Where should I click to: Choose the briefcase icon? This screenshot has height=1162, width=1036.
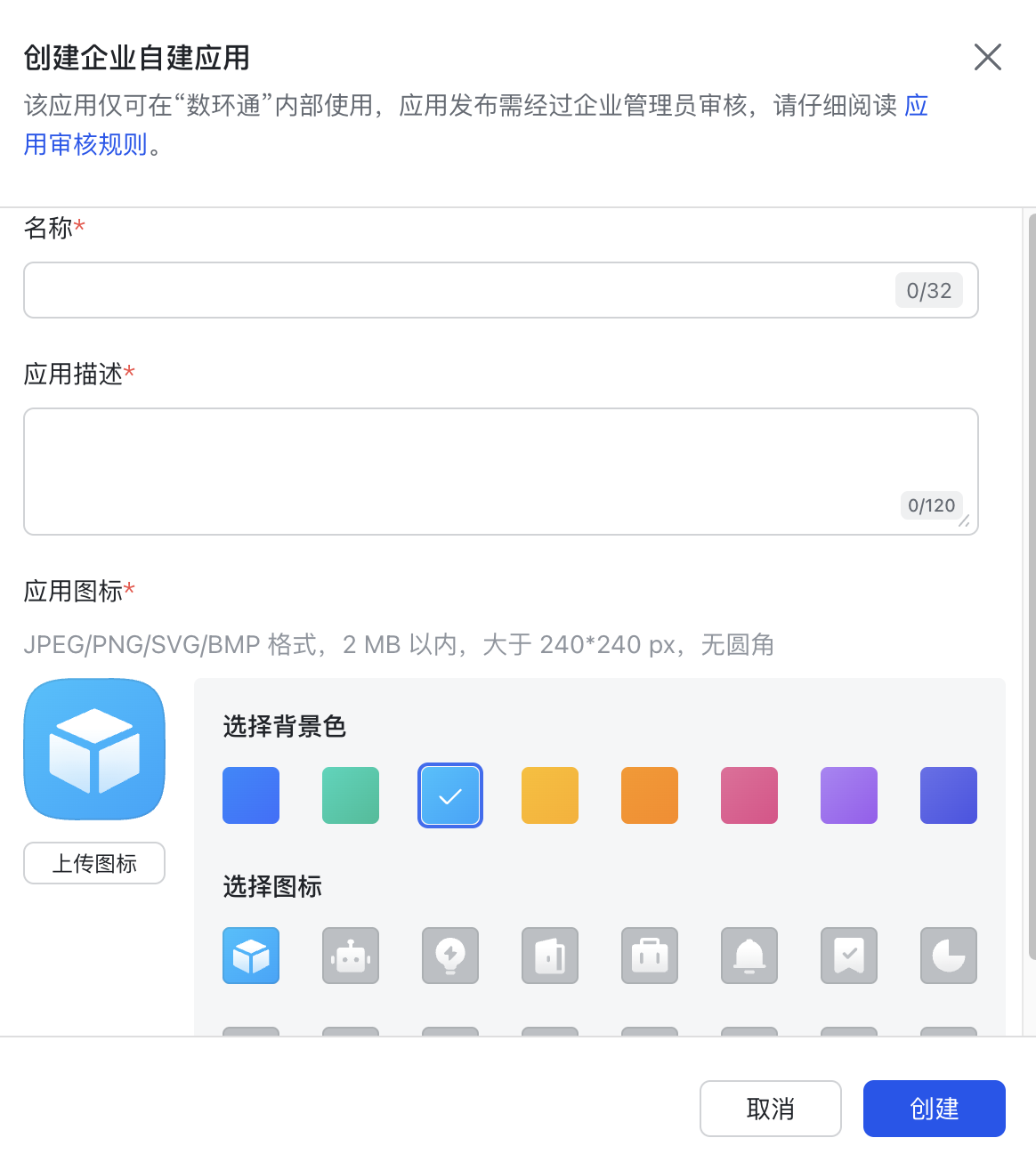click(650, 956)
